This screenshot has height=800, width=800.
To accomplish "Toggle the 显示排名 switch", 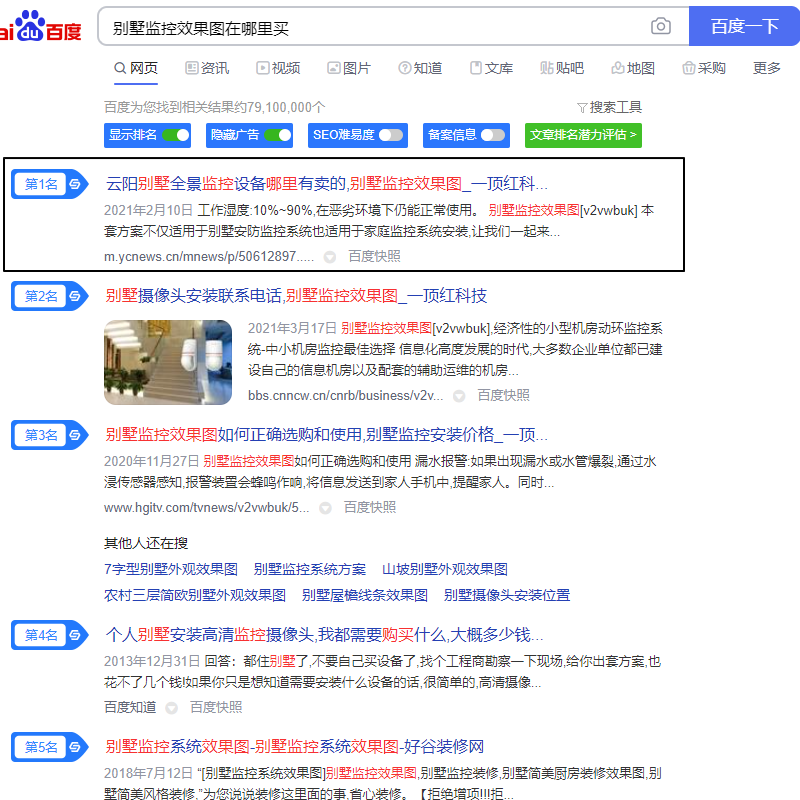I will coord(176,135).
